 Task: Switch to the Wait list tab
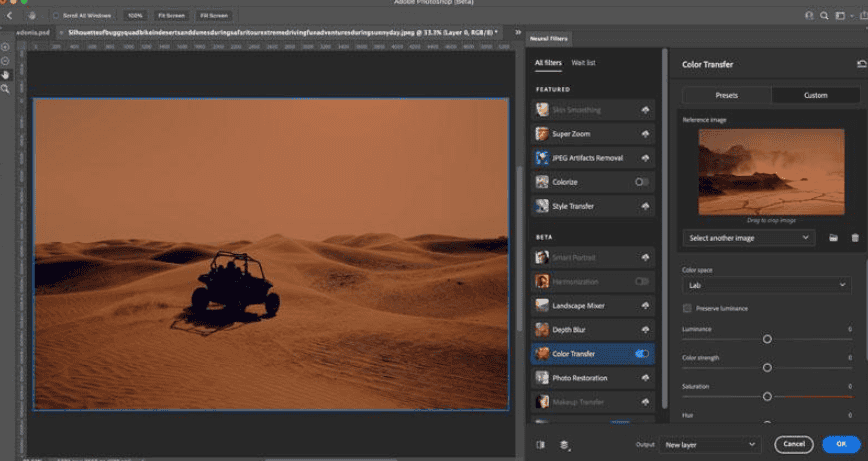pos(583,62)
